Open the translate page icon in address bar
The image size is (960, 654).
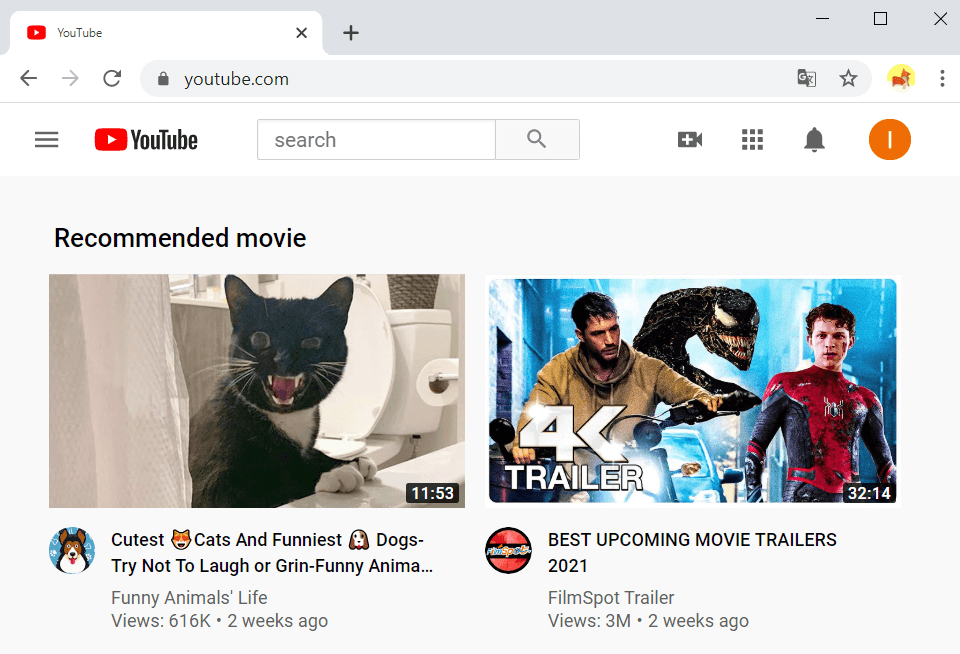pyautogui.click(x=806, y=78)
